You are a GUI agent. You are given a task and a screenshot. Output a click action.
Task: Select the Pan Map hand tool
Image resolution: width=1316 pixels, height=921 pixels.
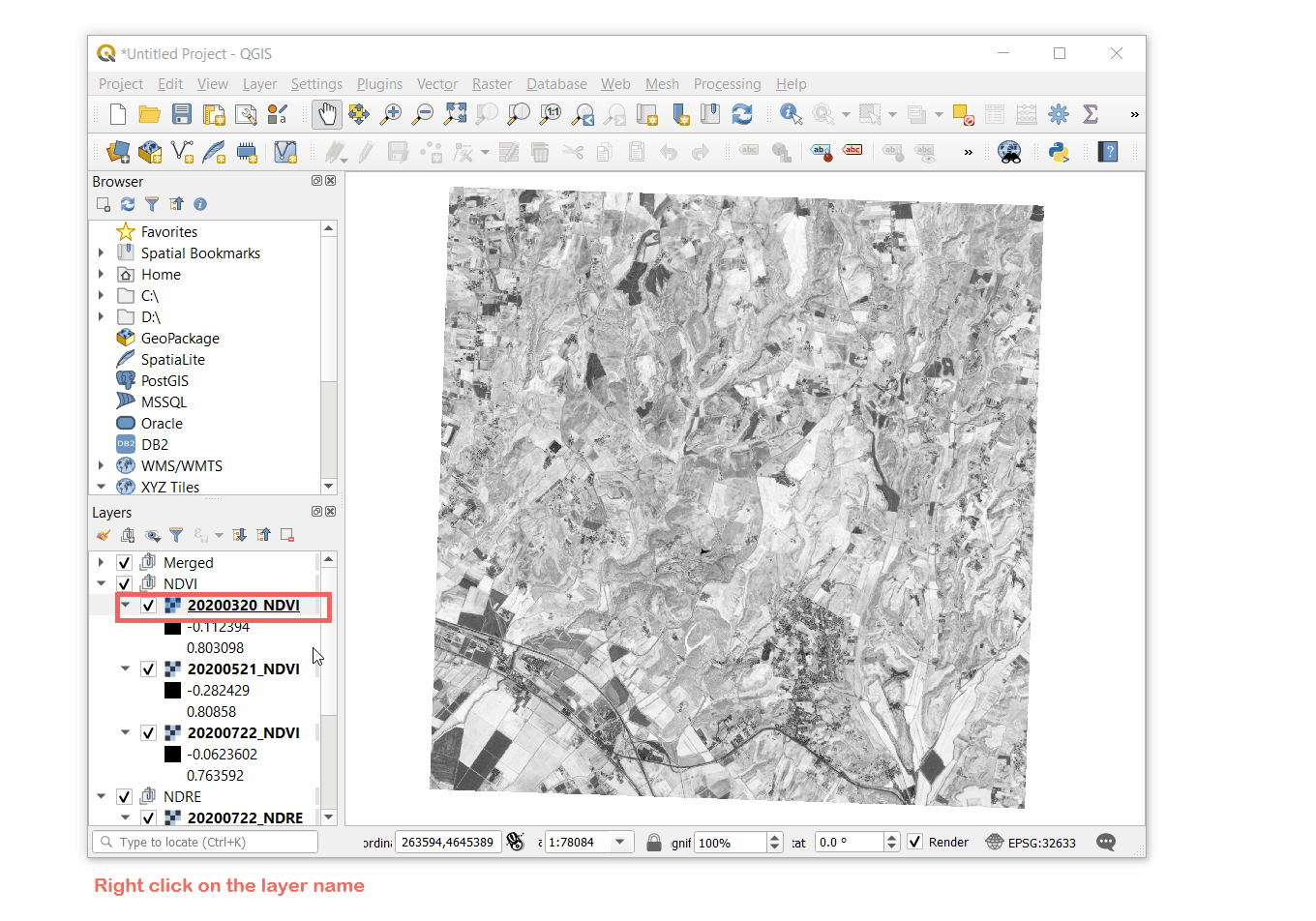click(327, 114)
